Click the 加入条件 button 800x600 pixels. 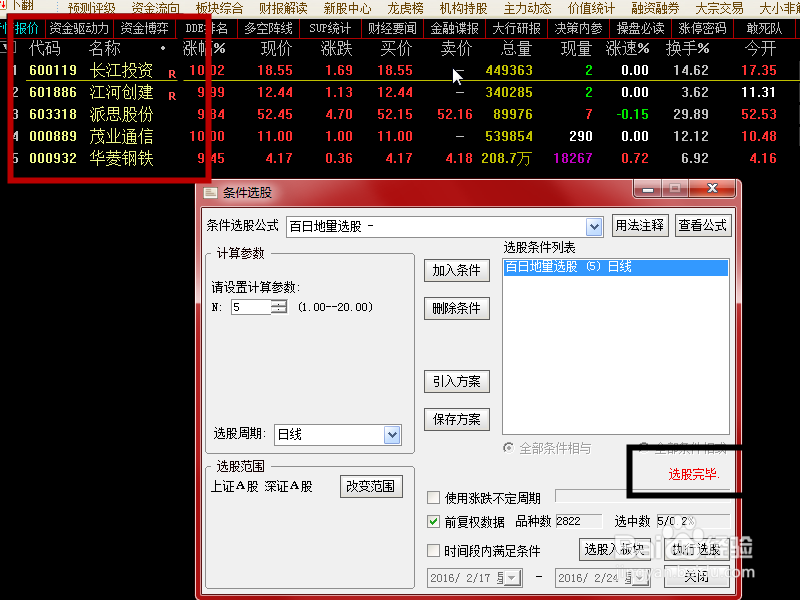click(456, 270)
